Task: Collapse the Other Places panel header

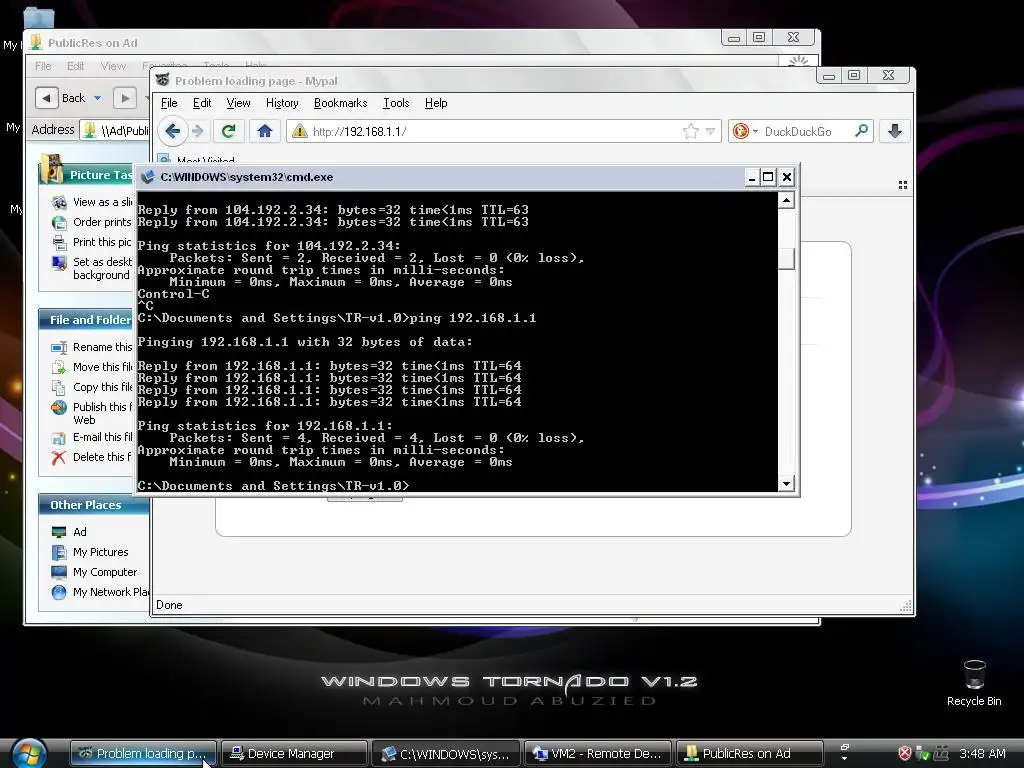Action: [x=93, y=505]
